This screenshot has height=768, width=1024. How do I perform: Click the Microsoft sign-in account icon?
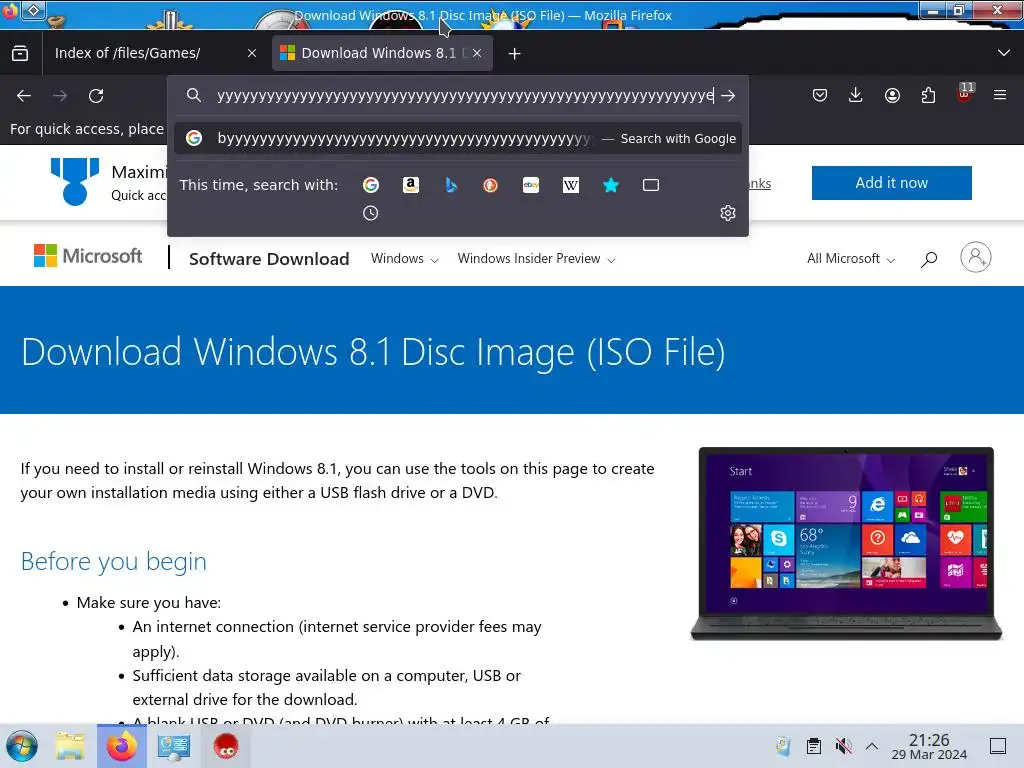pyautogui.click(x=976, y=257)
